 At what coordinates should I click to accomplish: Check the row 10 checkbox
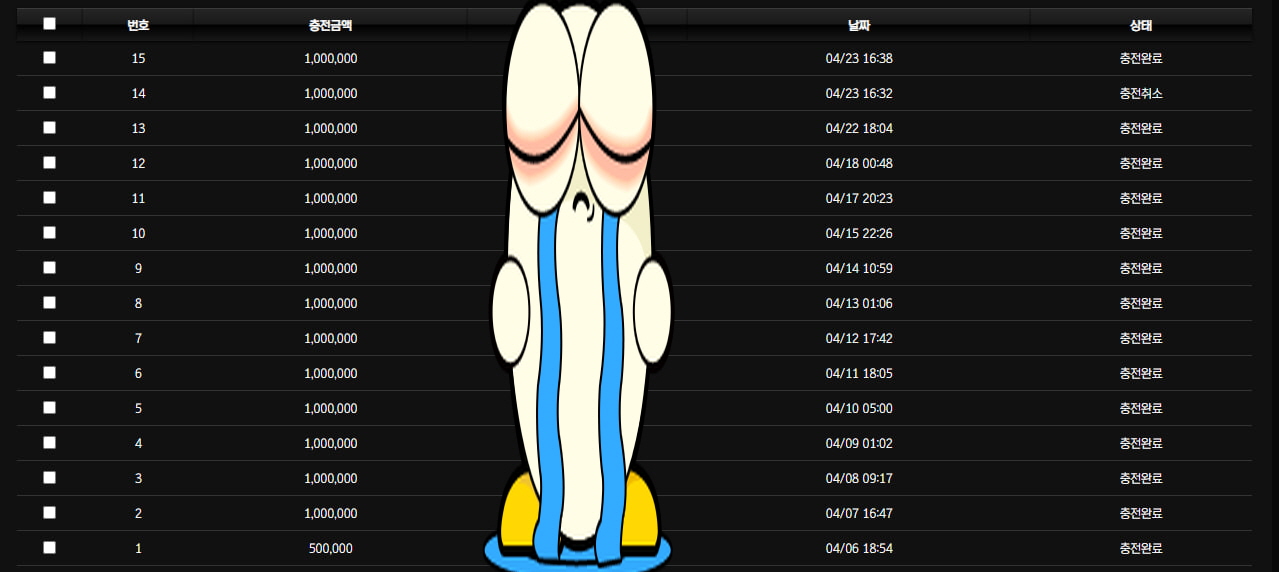[50, 233]
